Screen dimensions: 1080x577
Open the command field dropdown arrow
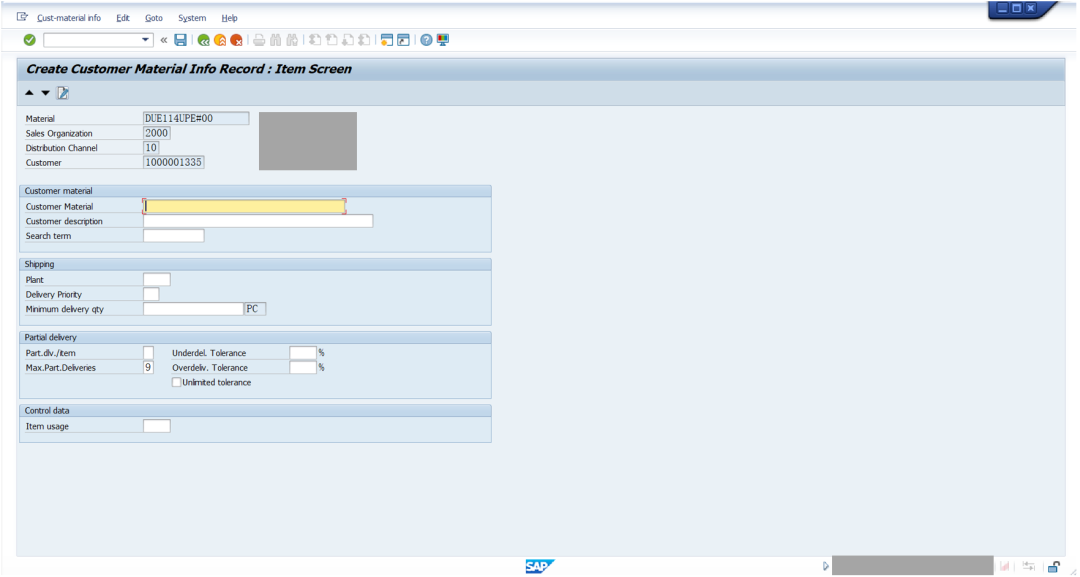coord(145,40)
